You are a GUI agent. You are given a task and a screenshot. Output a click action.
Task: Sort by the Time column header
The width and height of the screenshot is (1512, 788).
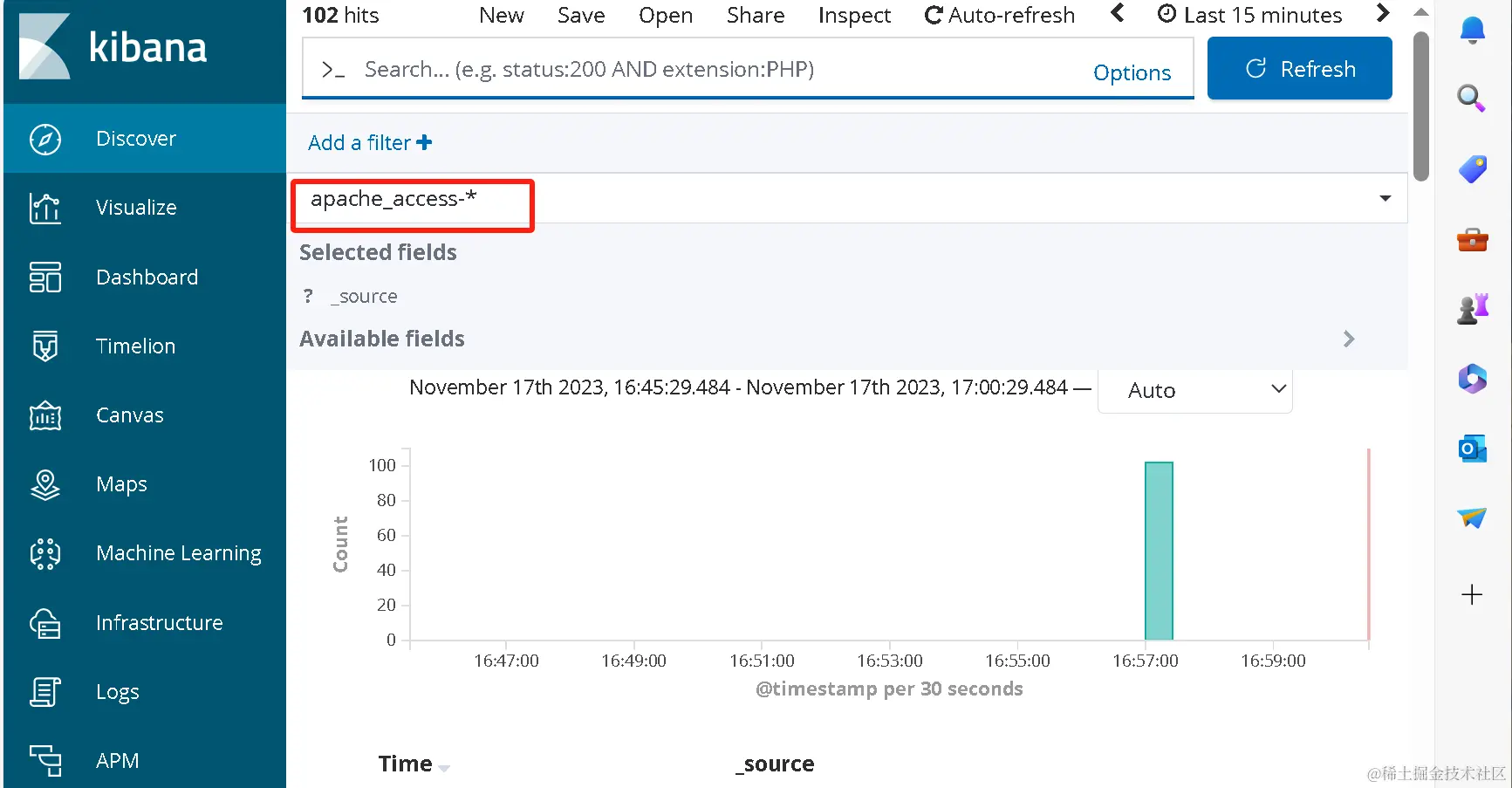405,764
